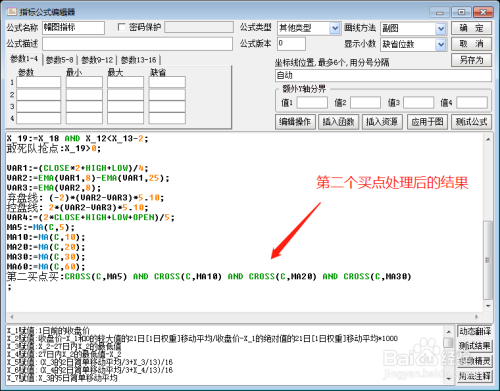Click the 测试公式 button
Screen dimensions: 500x391
[x=471, y=122]
